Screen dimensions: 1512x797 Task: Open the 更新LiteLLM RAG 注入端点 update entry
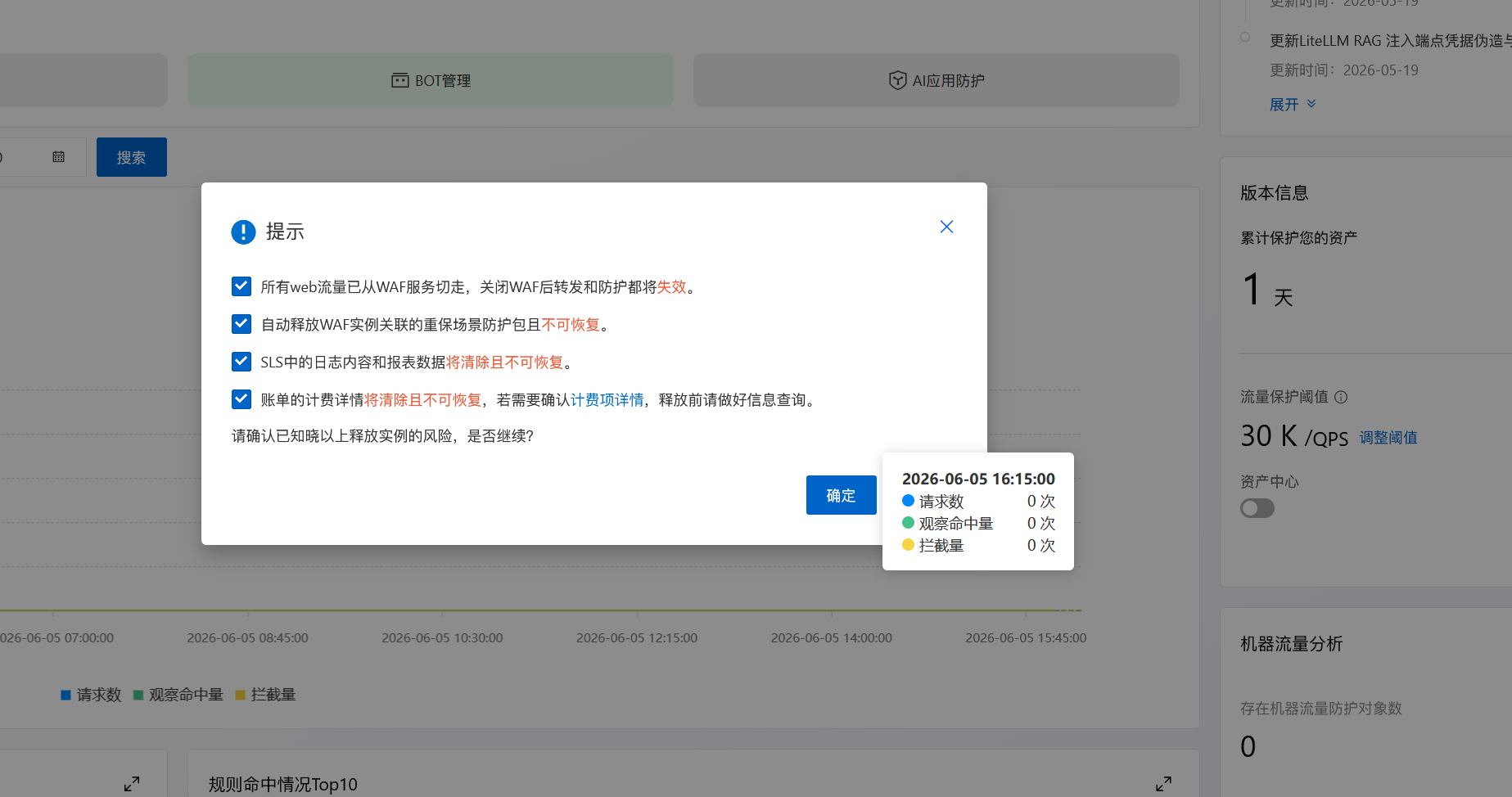point(1390,41)
